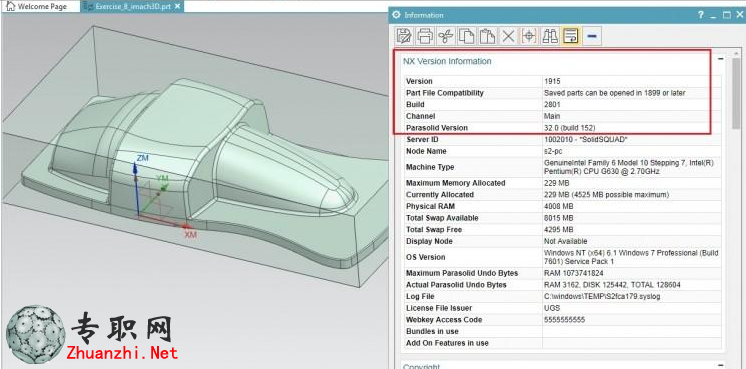Click the Total Swap Available value 8015 MB
The height and width of the screenshot is (369, 746).
[559, 218]
